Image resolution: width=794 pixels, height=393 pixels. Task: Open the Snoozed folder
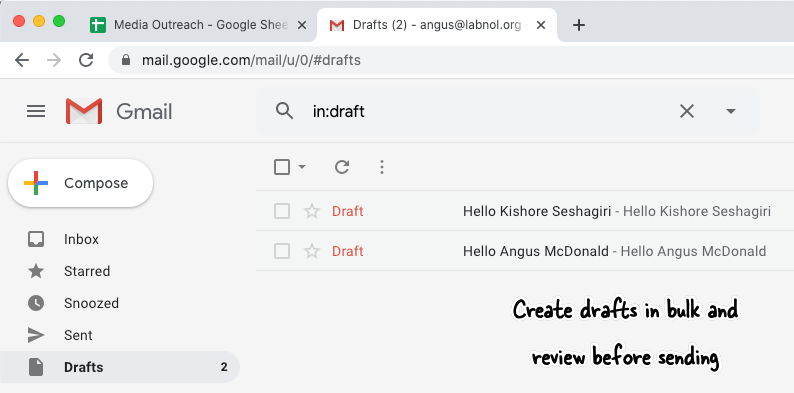[91, 303]
